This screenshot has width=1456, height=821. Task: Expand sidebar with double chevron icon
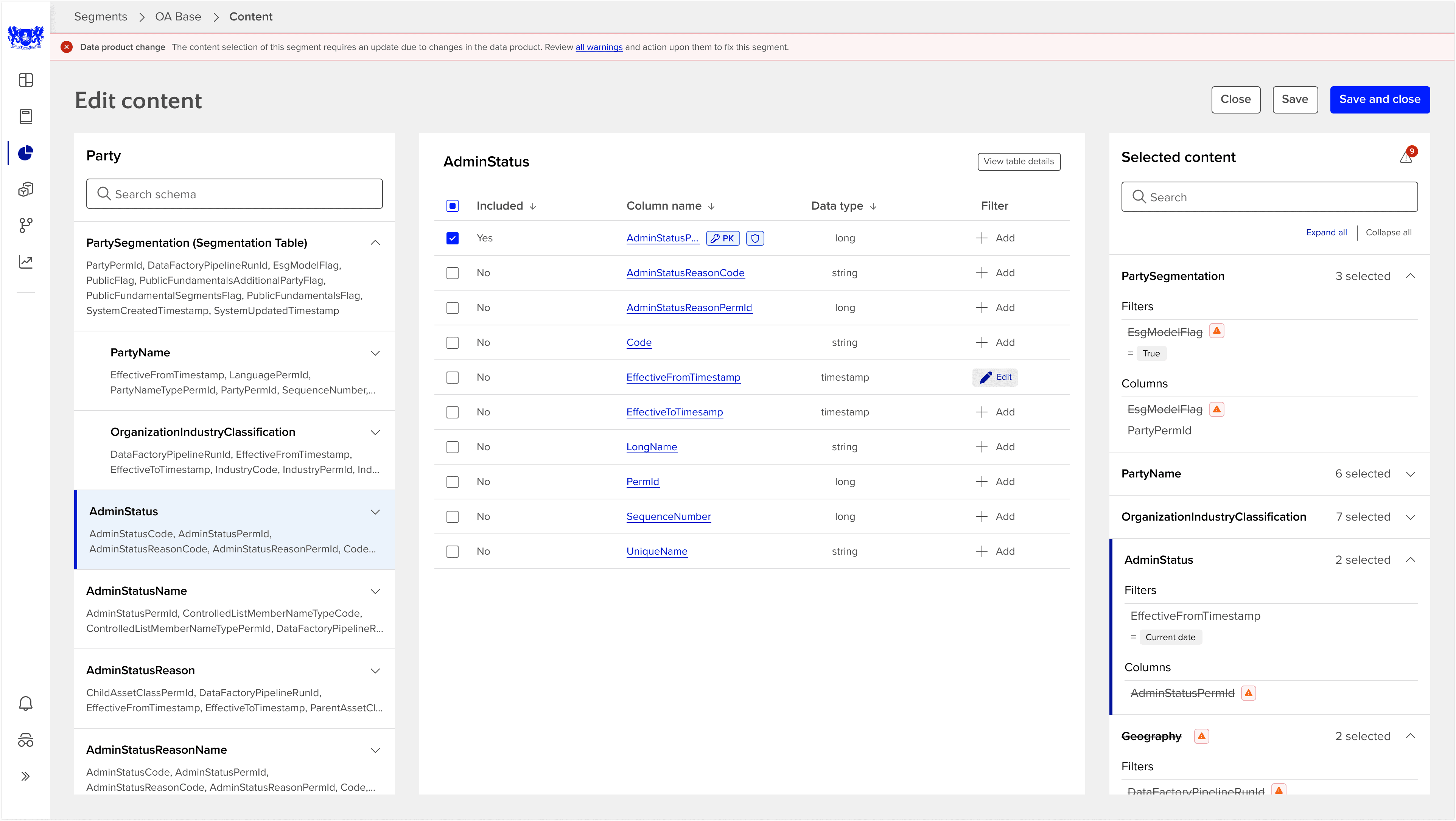coord(25,776)
